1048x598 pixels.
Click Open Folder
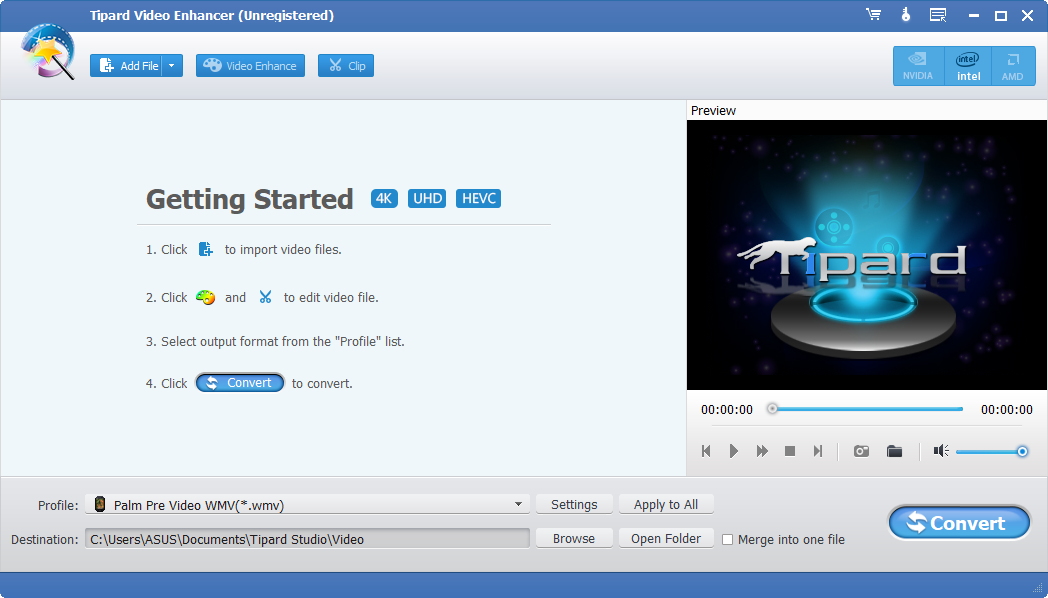click(666, 539)
